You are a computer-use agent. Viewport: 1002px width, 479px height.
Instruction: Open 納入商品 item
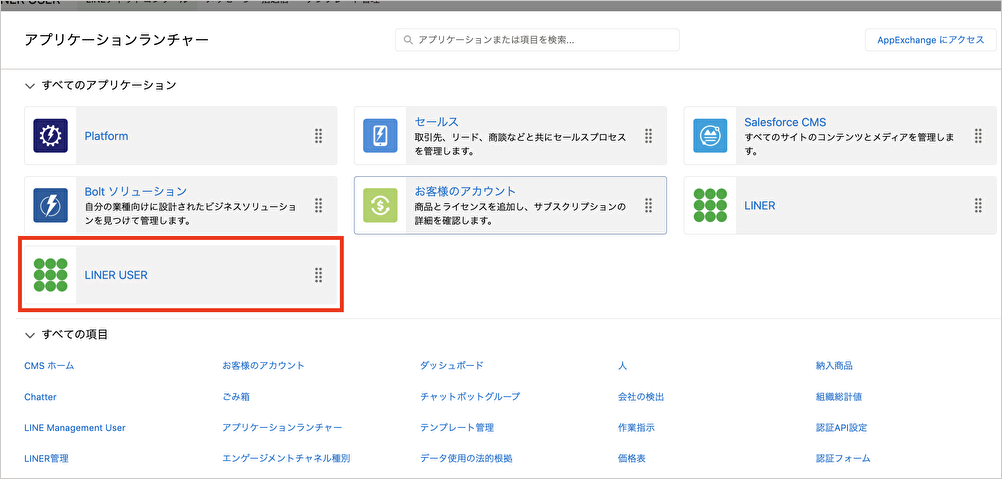tap(835, 366)
